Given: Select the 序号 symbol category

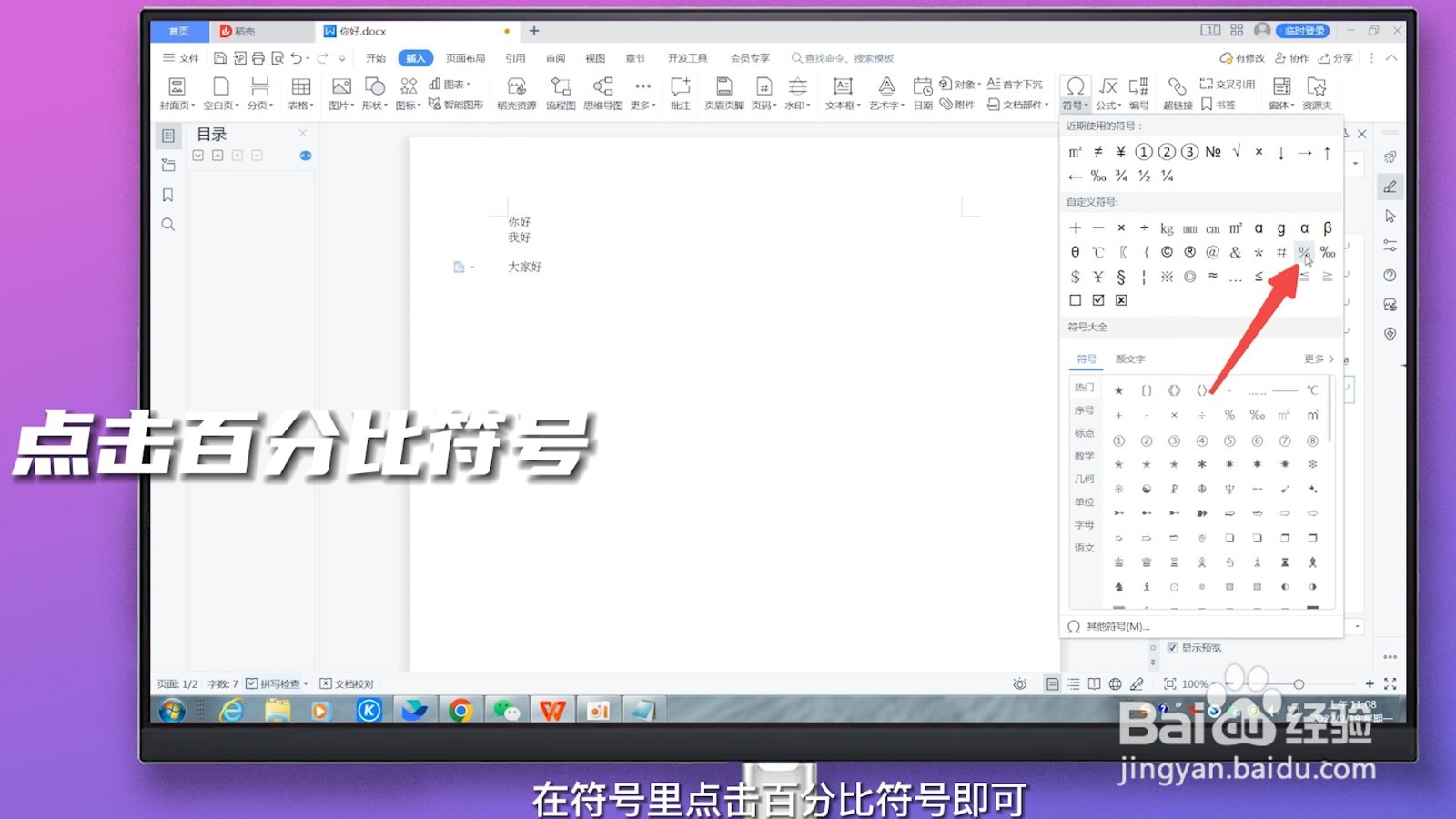Looking at the screenshot, I should pyautogui.click(x=1084, y=410).
